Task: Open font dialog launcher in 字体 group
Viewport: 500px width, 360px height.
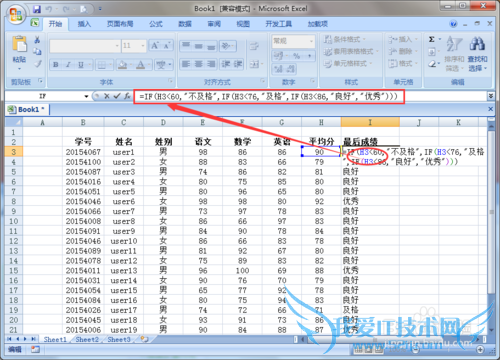Action: 170,81
